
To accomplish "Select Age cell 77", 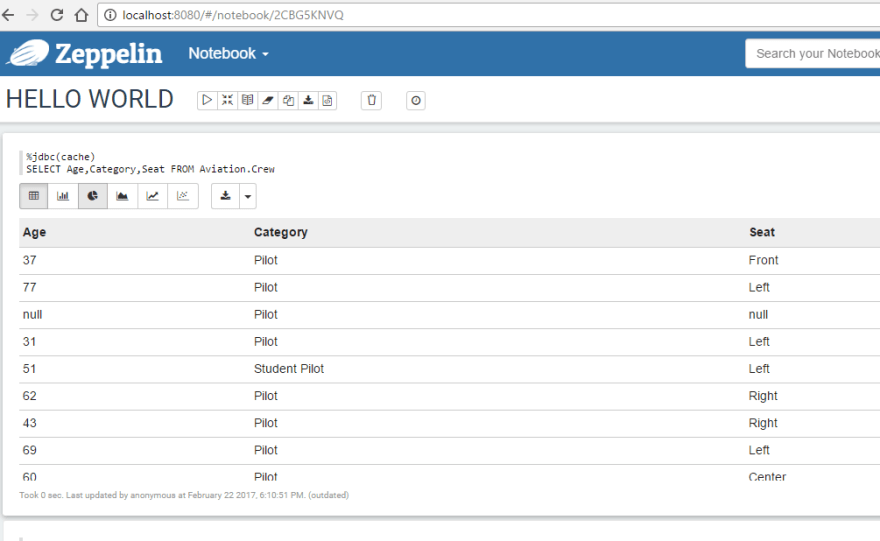I will [x=29, y=287].
